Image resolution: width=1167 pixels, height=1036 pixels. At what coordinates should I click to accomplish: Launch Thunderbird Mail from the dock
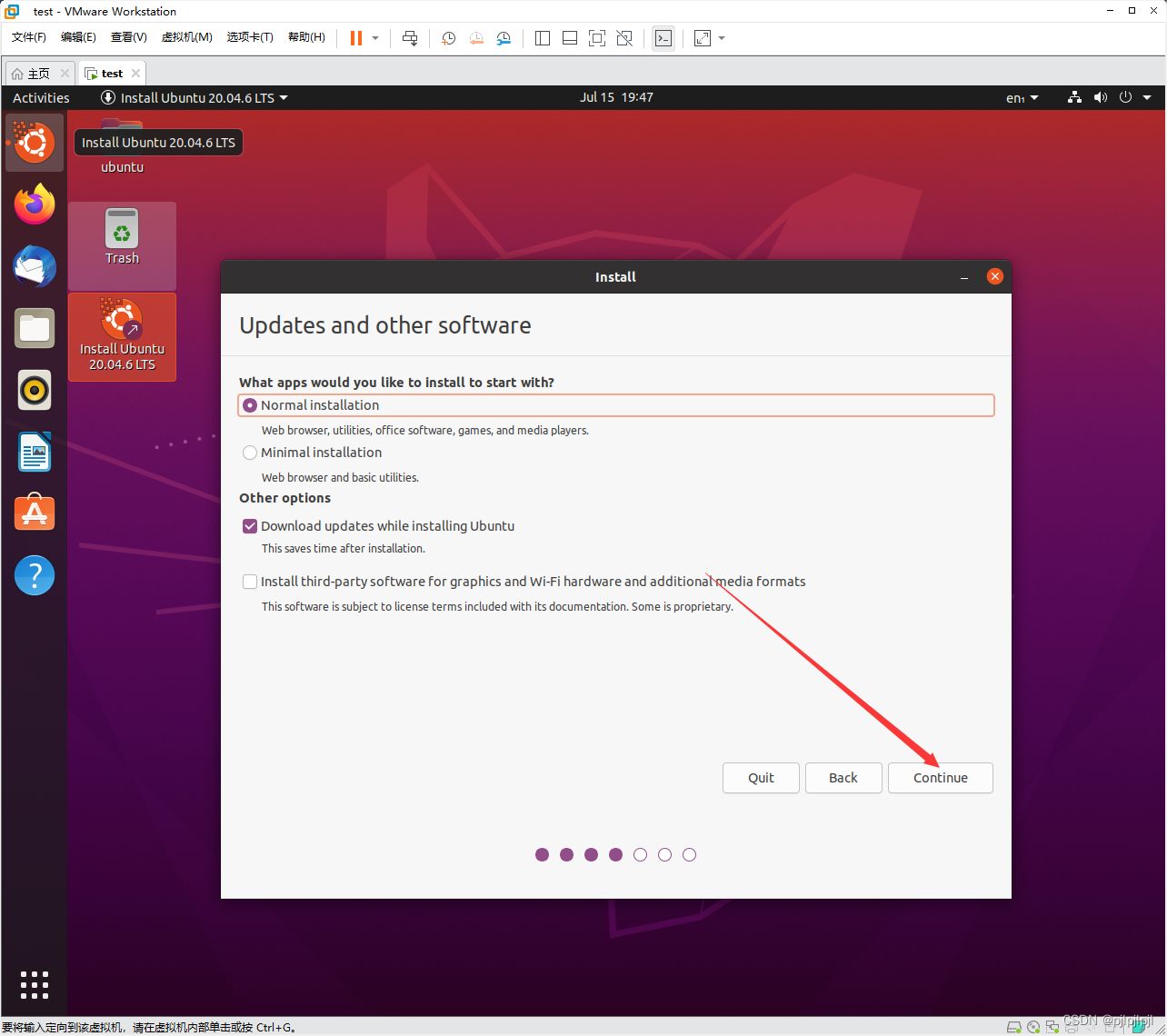pos(35,266)
